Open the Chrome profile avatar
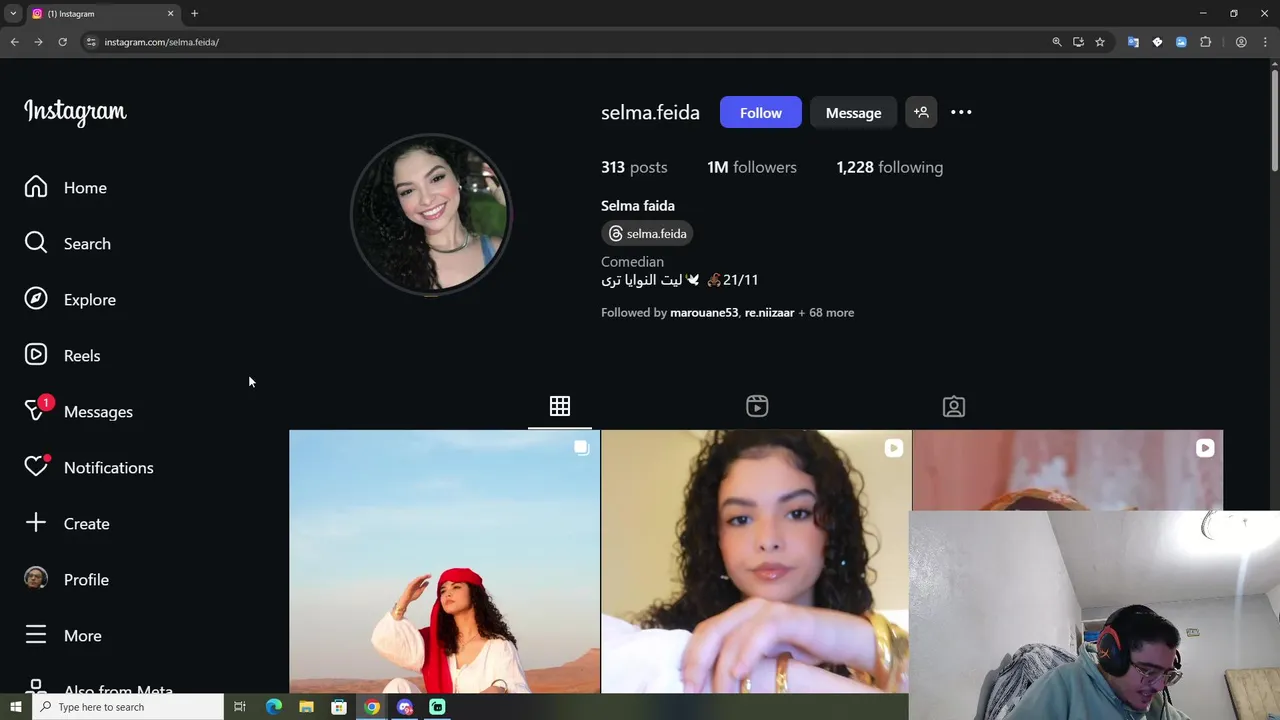This screenshot has height=720, width=1280. coord(1241,42)
